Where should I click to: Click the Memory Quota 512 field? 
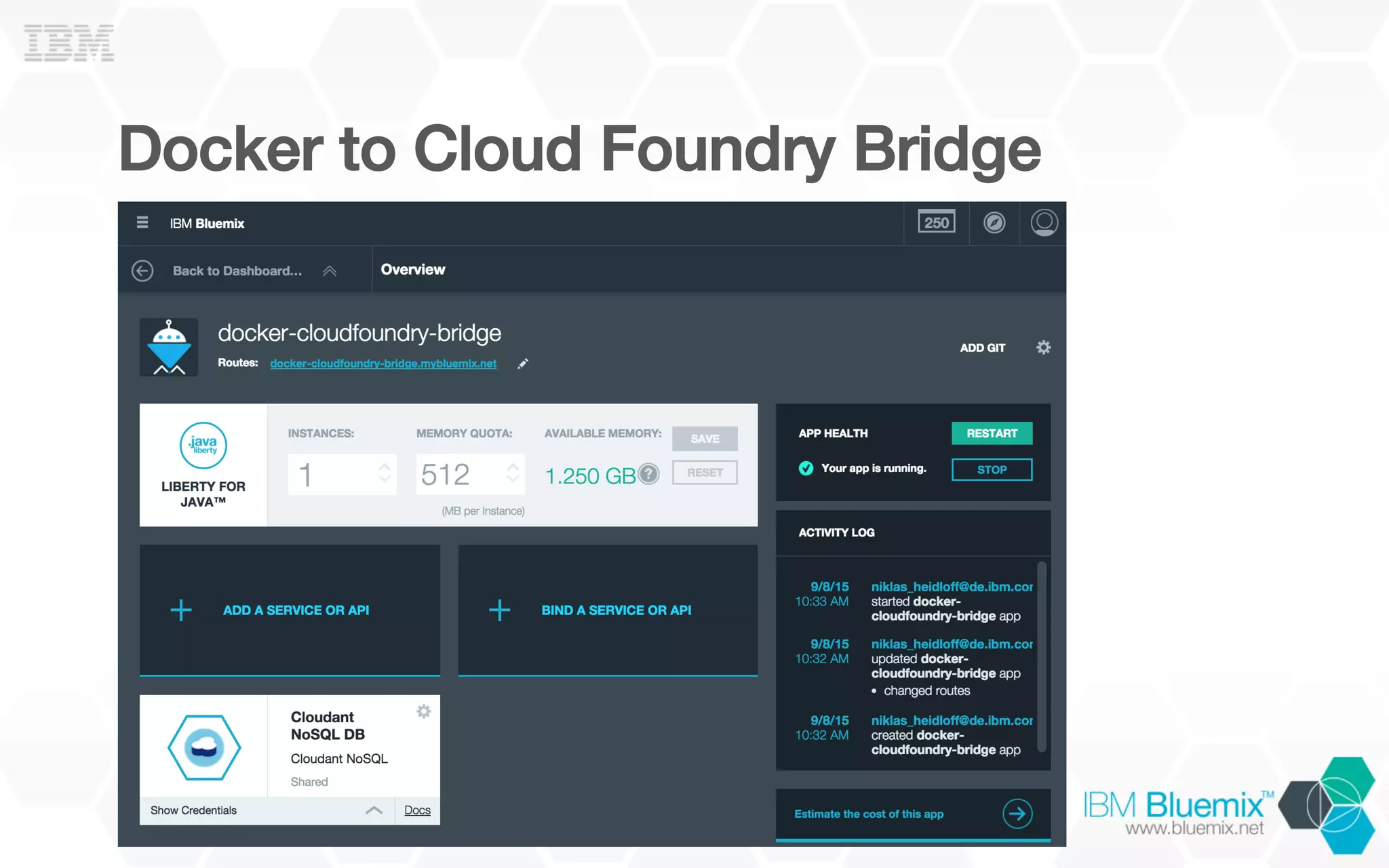coord(470,474)
